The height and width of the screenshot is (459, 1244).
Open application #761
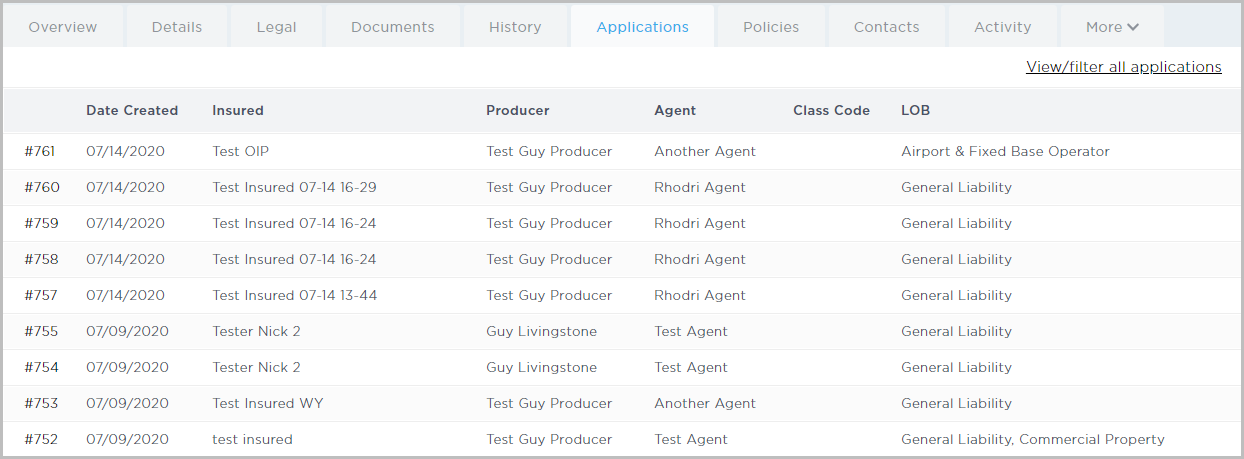pos(40,152)
